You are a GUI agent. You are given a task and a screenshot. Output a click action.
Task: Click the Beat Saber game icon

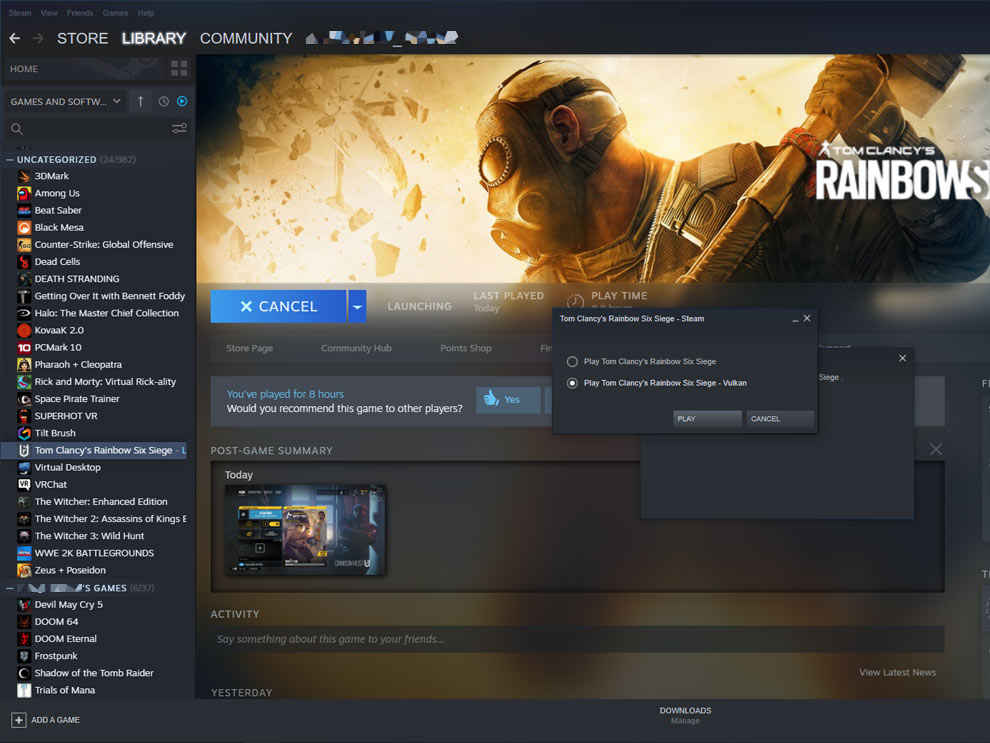pyautogui.click(x=24, y=210)
